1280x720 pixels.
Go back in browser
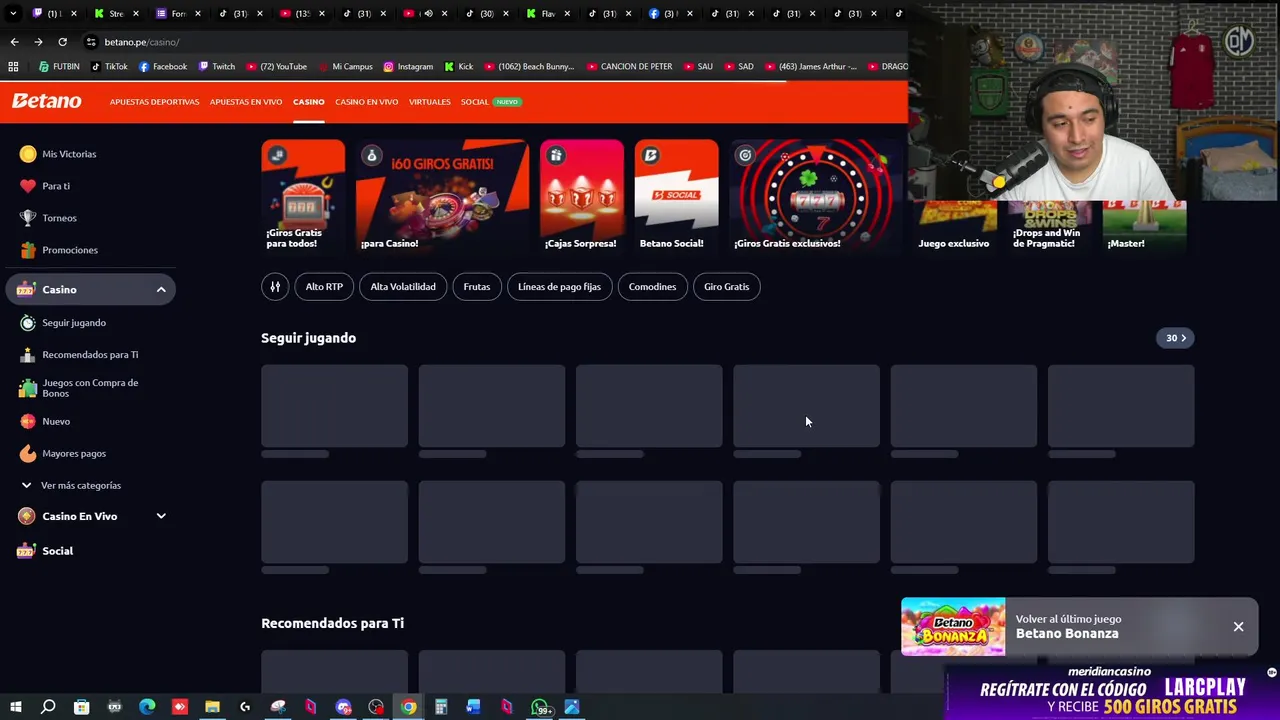14,42
